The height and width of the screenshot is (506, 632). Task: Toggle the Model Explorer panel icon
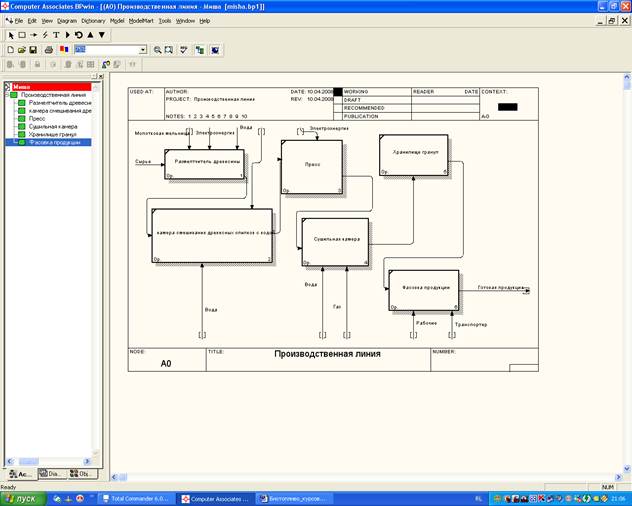pyautogui.click(x=200, y=50)
